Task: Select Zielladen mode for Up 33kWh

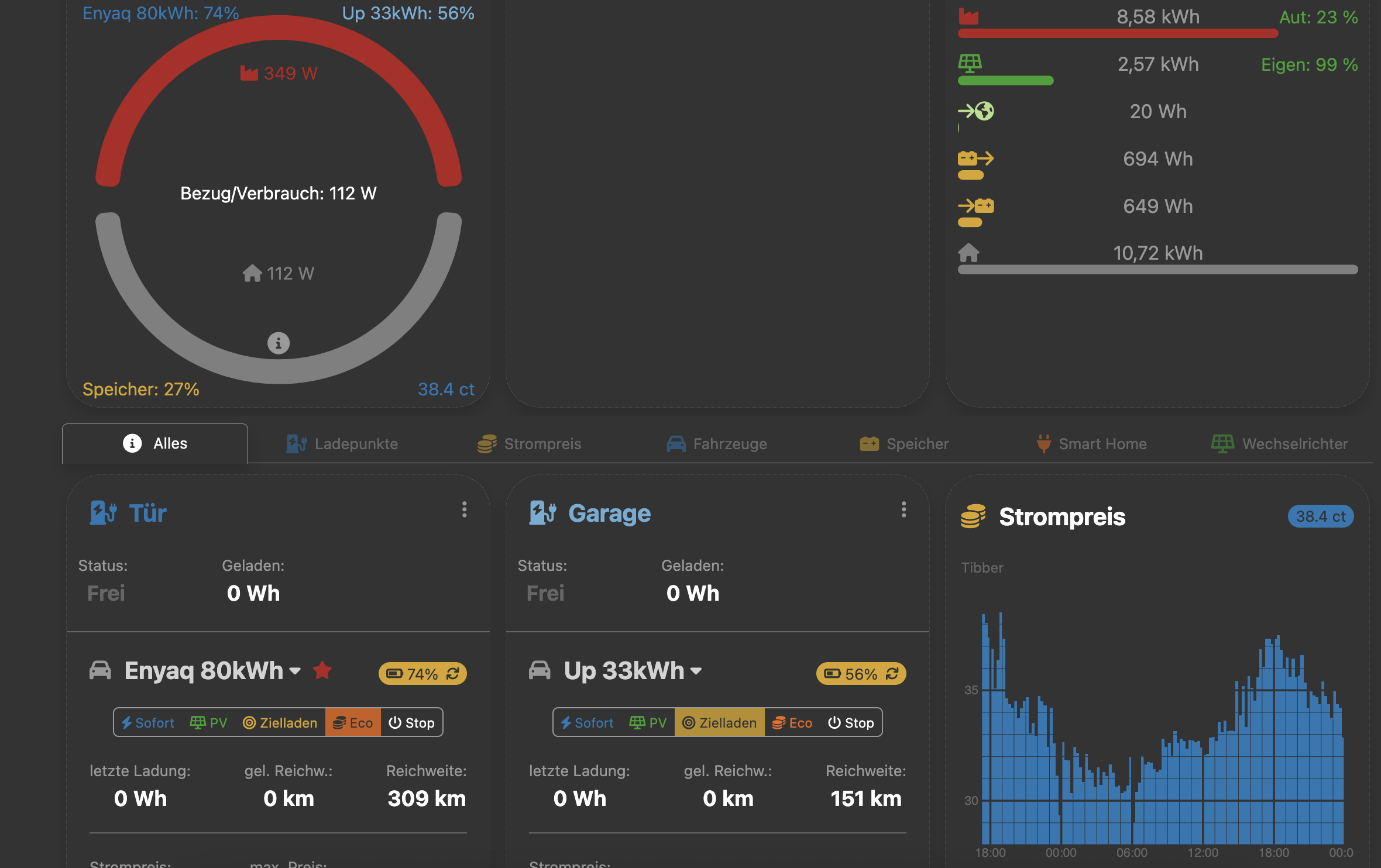Action: tap(720, 723)
